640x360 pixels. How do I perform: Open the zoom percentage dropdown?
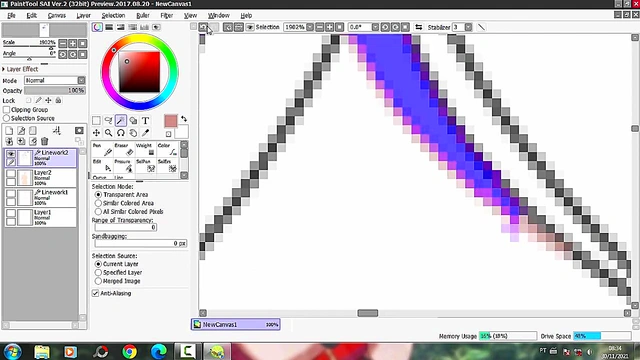[x=310, y=27]
